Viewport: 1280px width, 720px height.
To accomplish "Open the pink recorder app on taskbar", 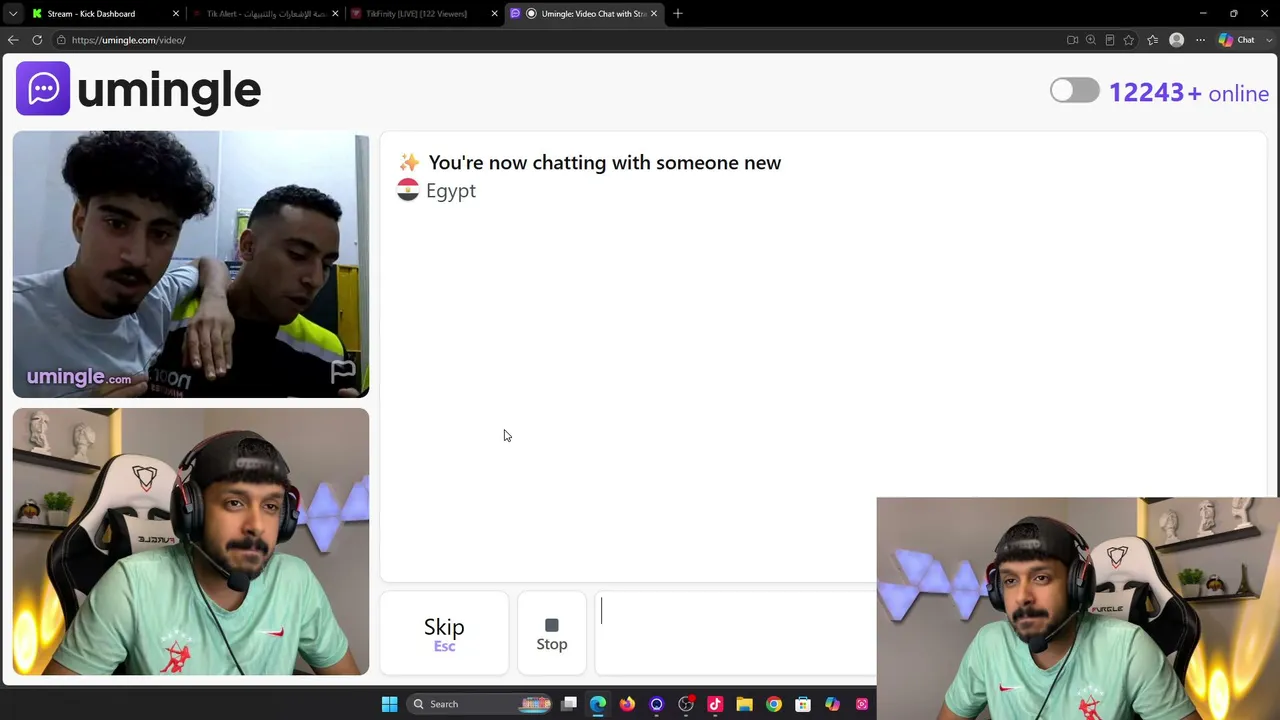I will 862,704.
